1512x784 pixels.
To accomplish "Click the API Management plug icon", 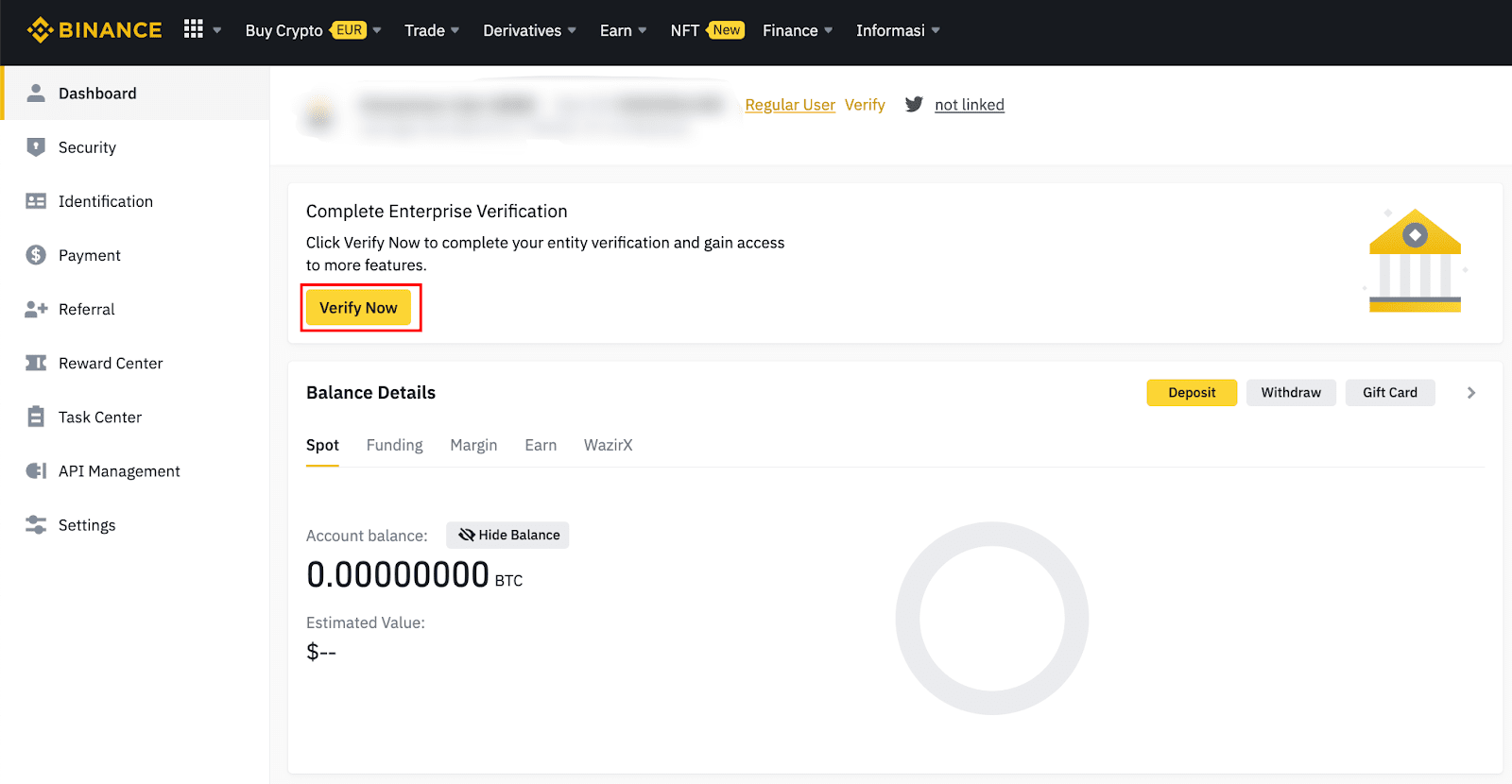I will pyautogui.click(x=36, y=471).
